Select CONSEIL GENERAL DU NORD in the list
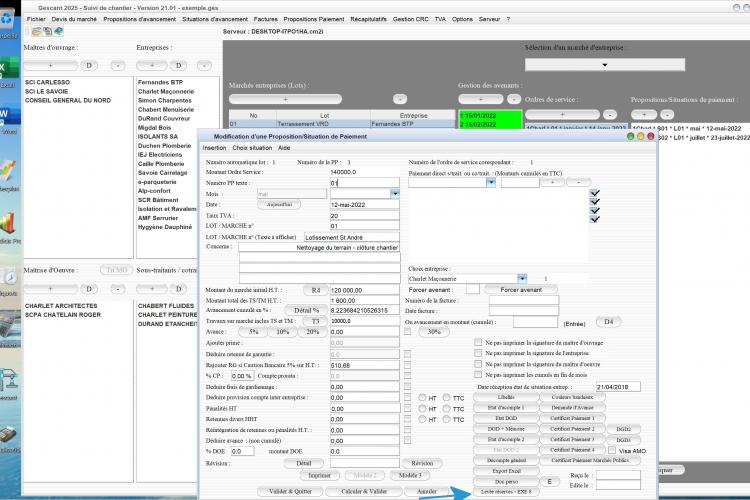Image resolution: width=750 pixels, height=500 pixels. pos(68,100)
